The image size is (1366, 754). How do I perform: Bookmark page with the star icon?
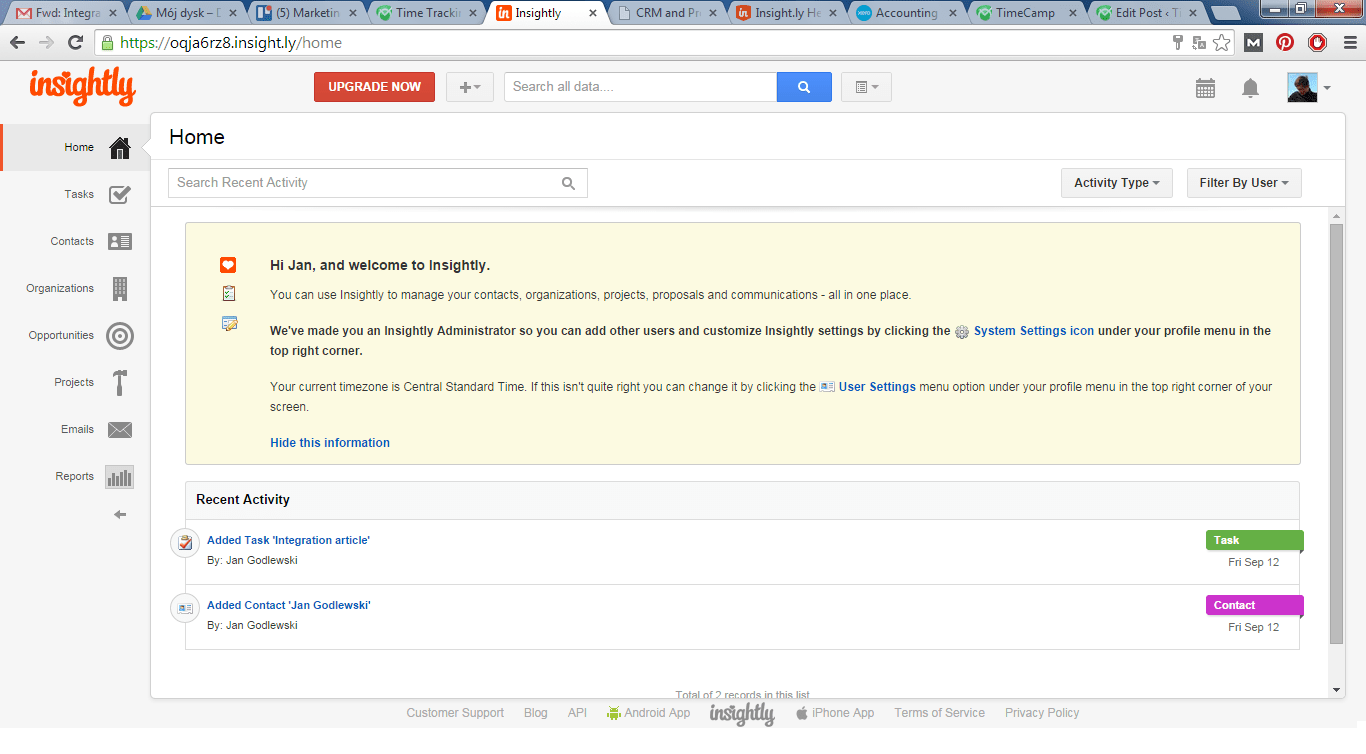point(1222,43)
